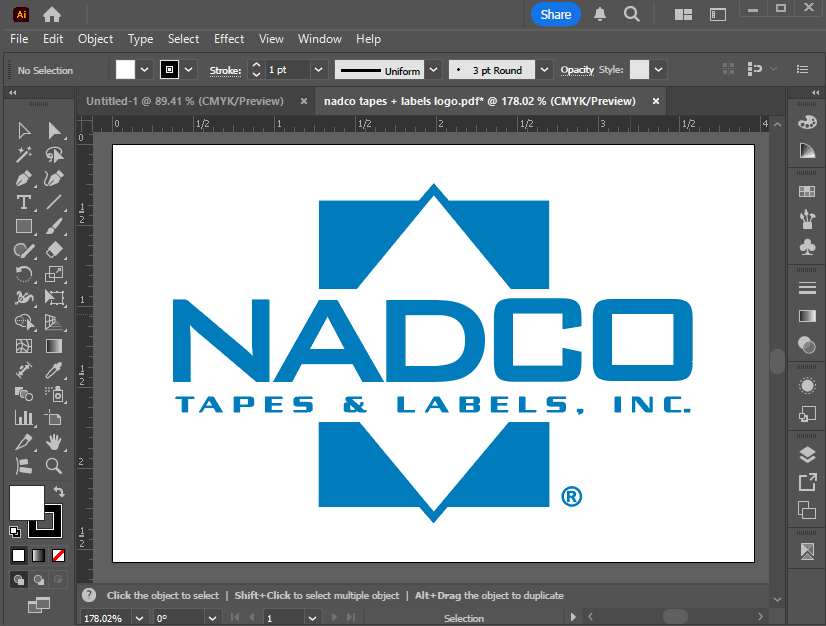Open stroke color dropdown arrow
Screen dimensions: 826x626
pos(189,70)
